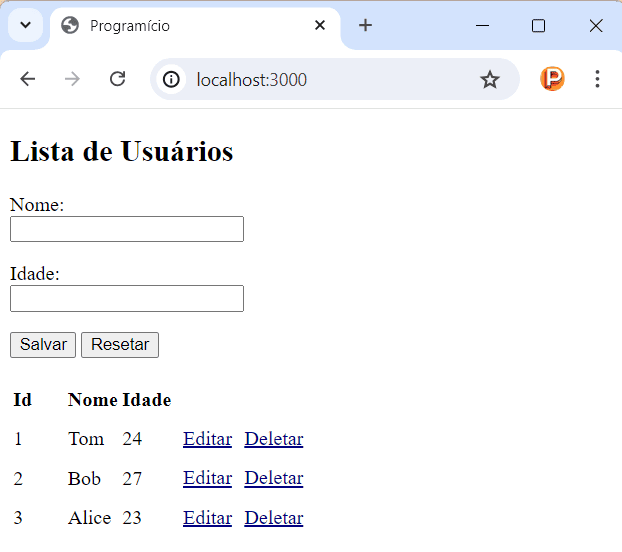Screen dimensions: 622x552
Task: Maximize the browser window
Action: [538, 26]
